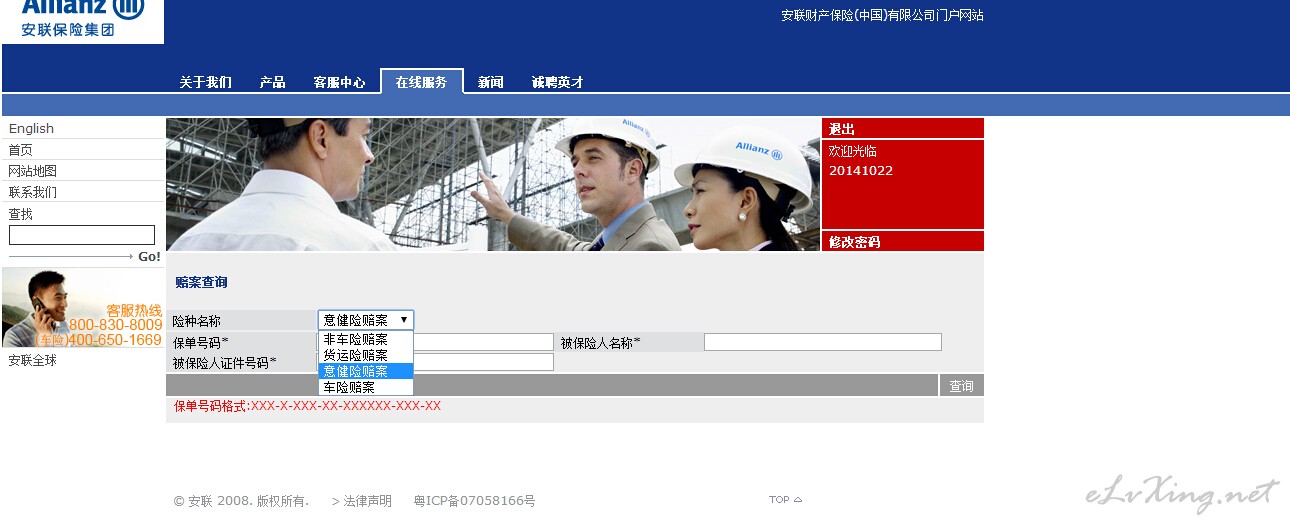
Task: Click the Allianz logo in the header
Action: [82, 19]
